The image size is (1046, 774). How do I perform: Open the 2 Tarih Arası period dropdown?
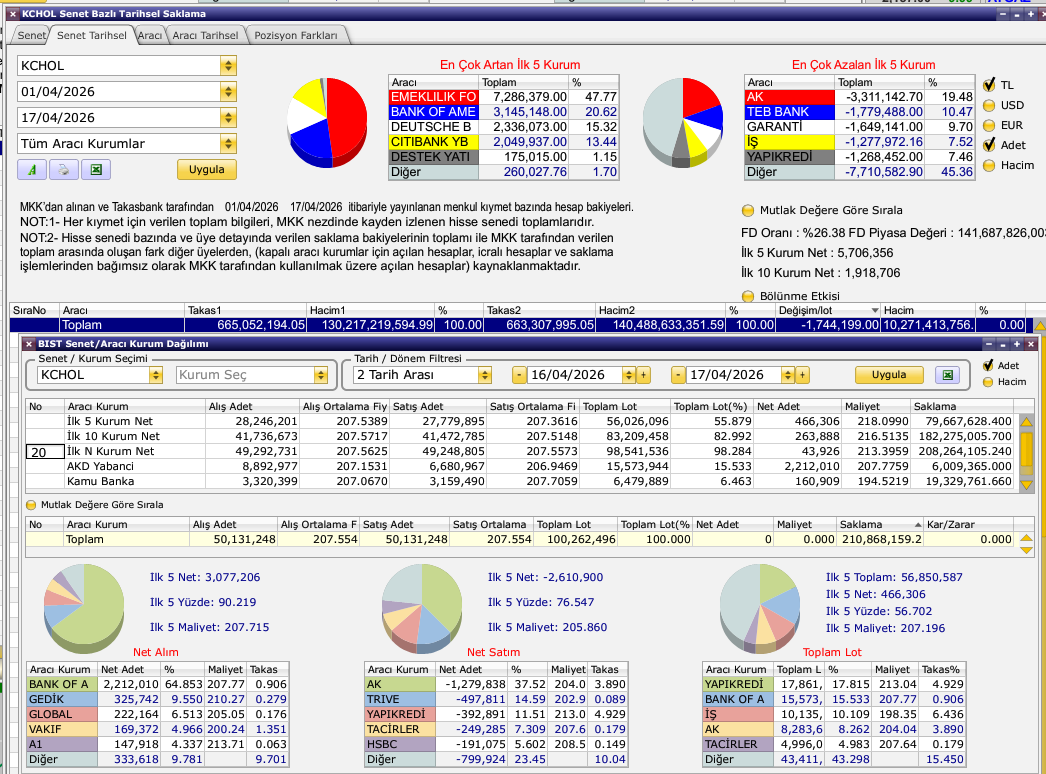click(x=485, y=375)
